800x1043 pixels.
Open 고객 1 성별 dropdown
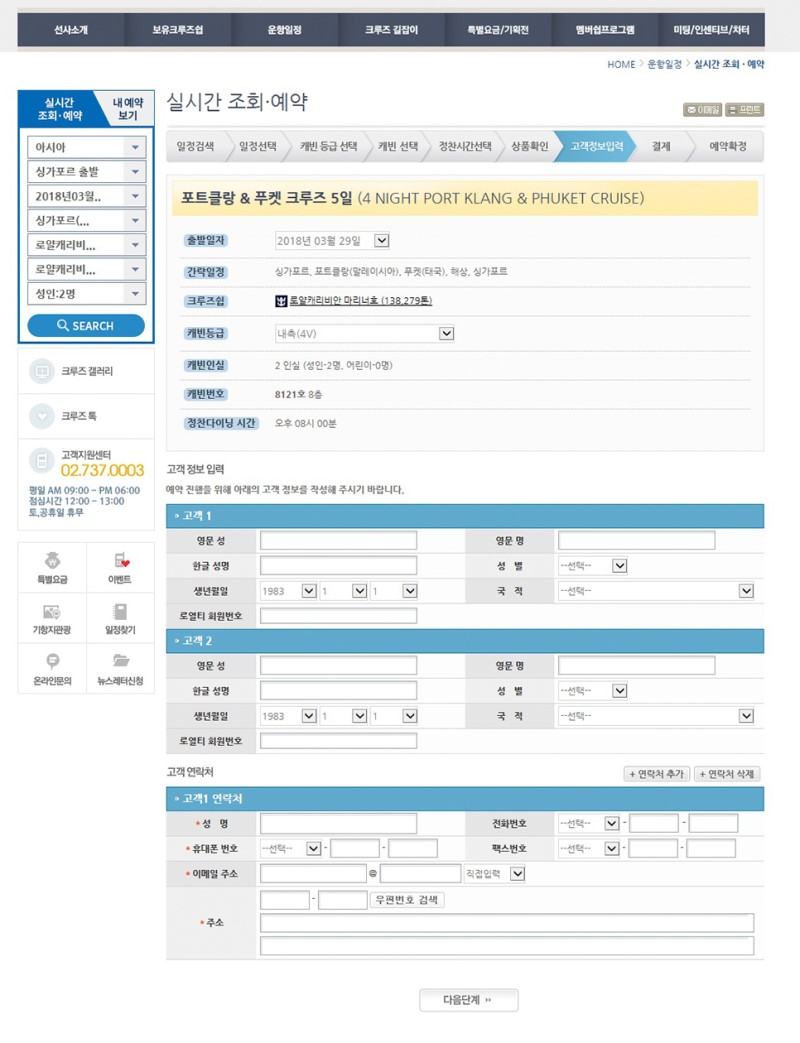point(619,566)
